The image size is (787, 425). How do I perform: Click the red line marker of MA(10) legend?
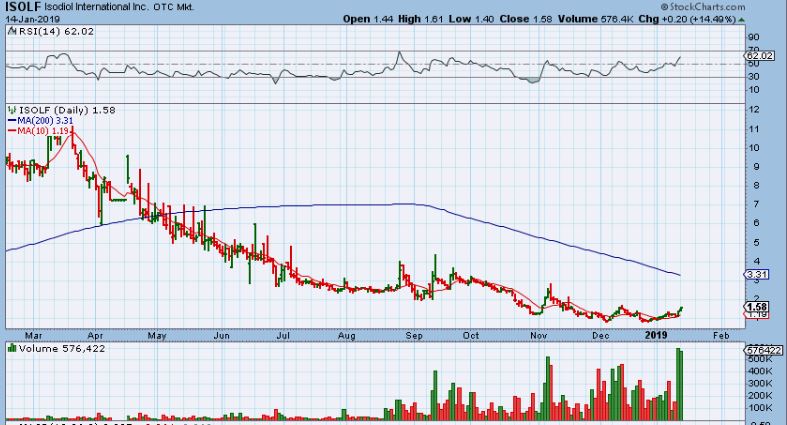tap(12, 131)
